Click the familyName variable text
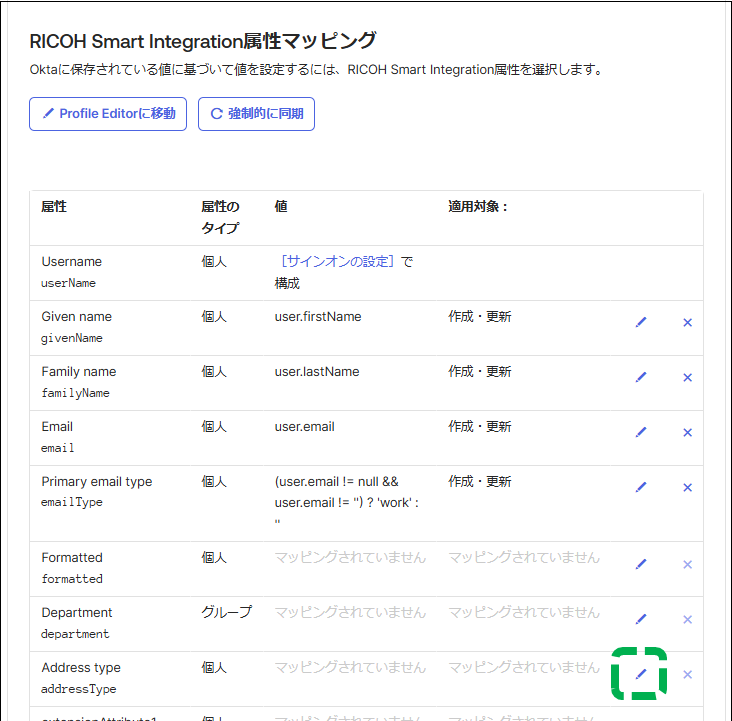The height and width of the screenshot is (721, 732). pyautogui.click(x=75, y=393)
